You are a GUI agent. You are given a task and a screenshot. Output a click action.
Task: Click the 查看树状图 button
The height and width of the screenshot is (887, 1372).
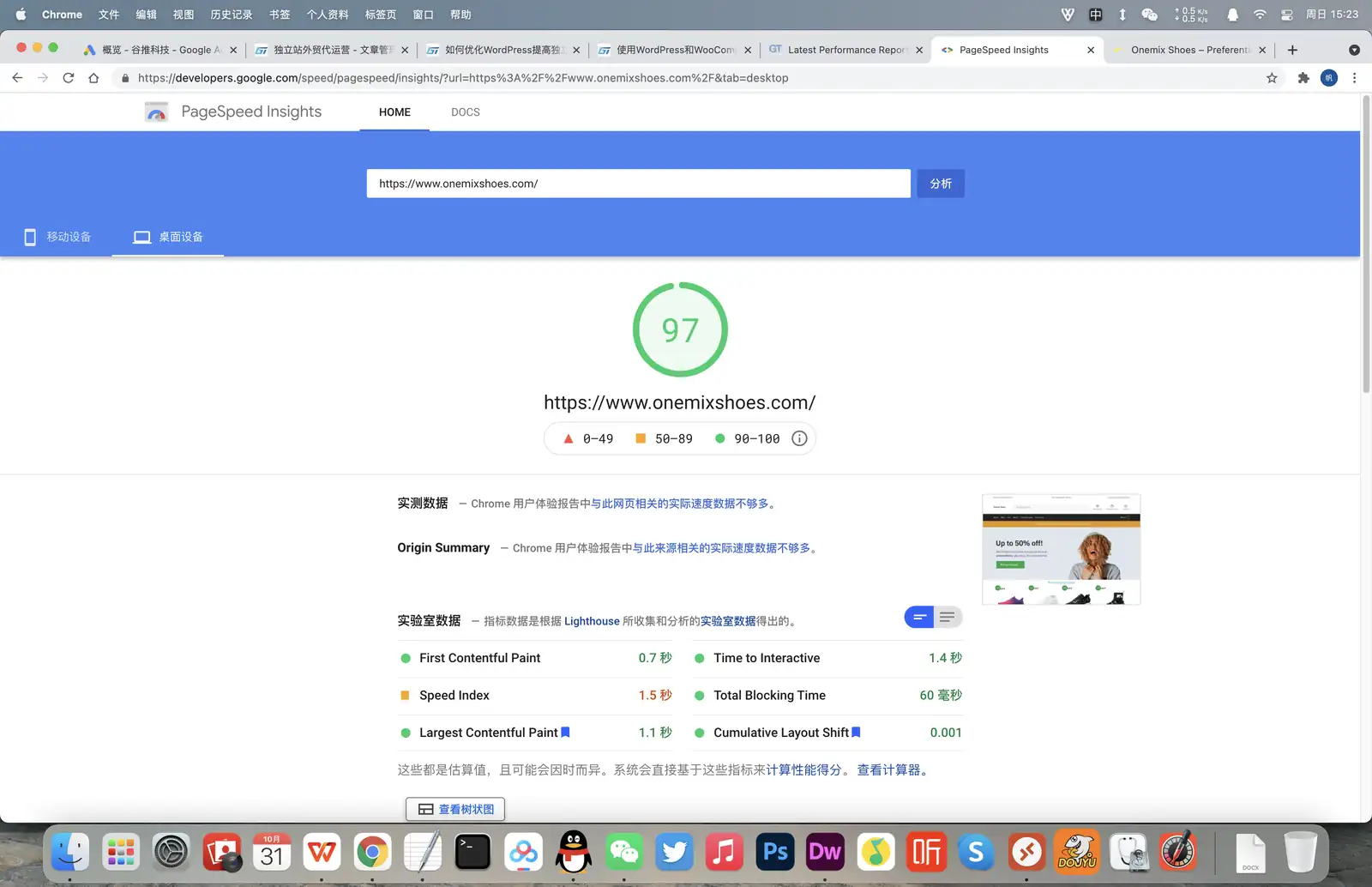point(455,809)
